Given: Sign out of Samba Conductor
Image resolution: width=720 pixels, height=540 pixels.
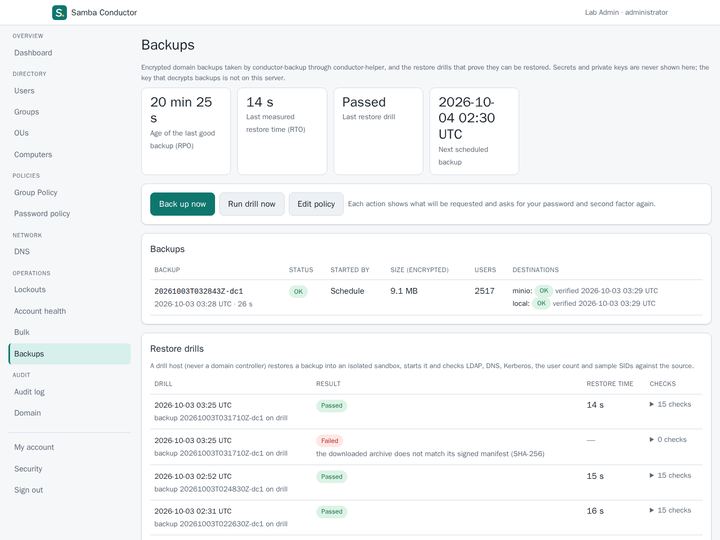Looking at the screenshot, I should [x=28, y=490].
